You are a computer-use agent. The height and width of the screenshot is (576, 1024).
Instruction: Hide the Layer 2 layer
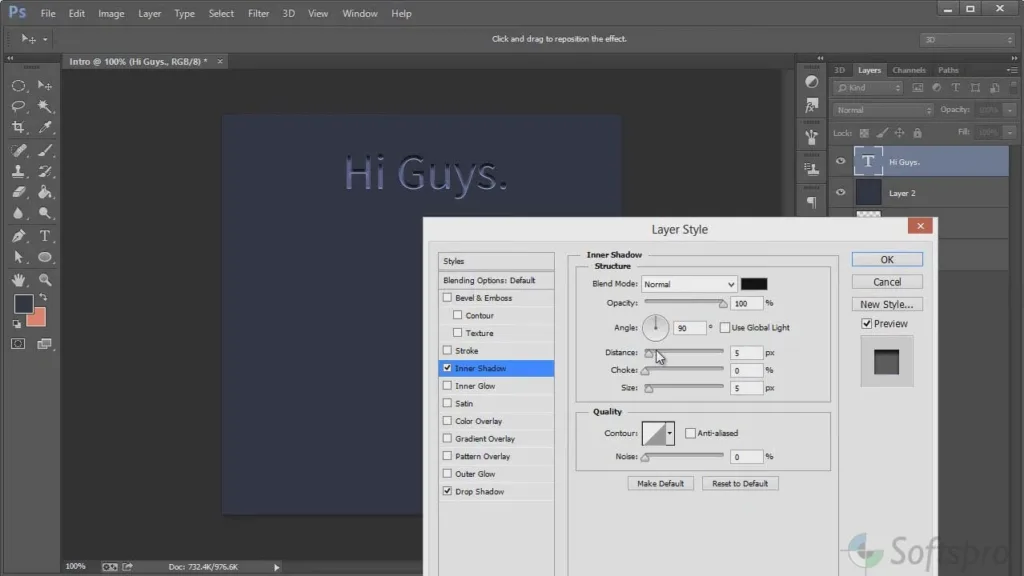(840, 192)
